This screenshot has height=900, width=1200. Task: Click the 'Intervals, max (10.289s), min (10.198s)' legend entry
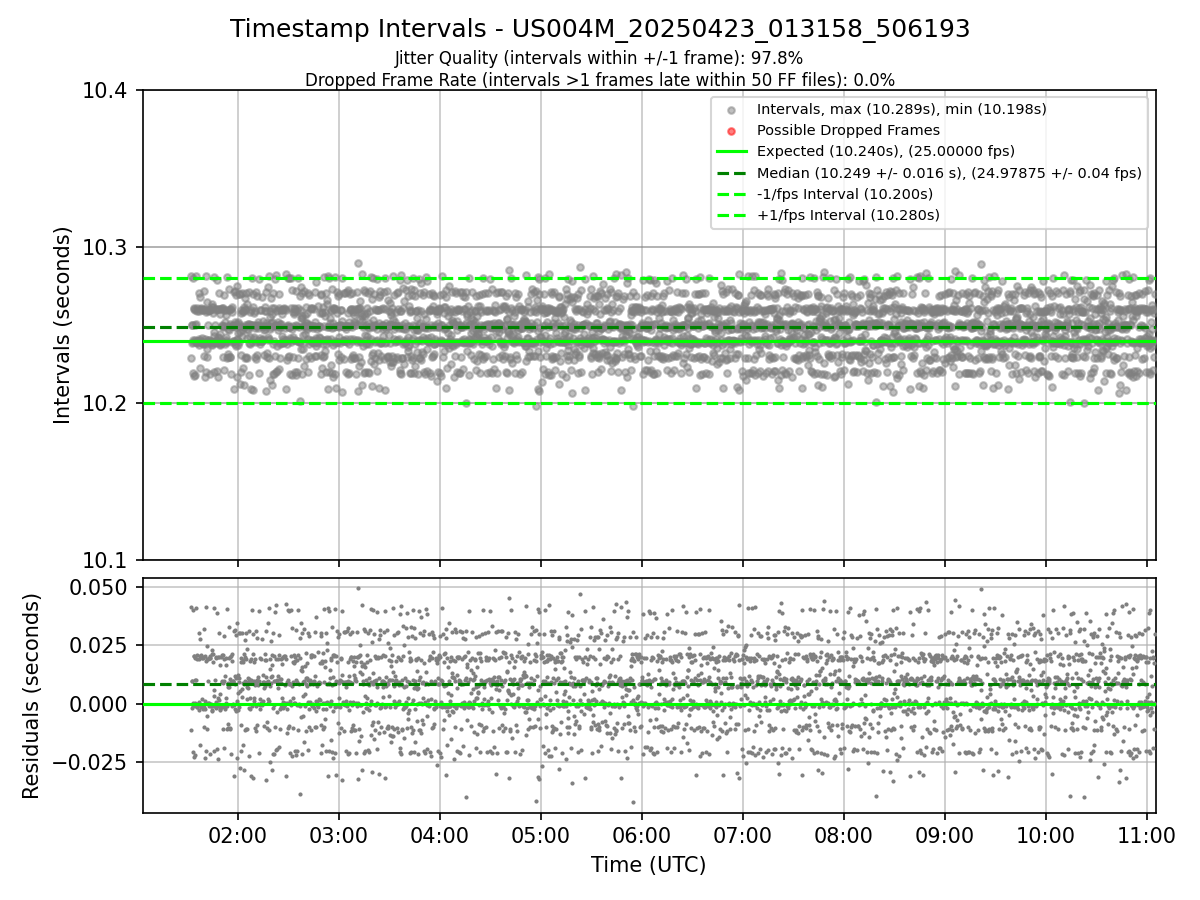[901, 109]
